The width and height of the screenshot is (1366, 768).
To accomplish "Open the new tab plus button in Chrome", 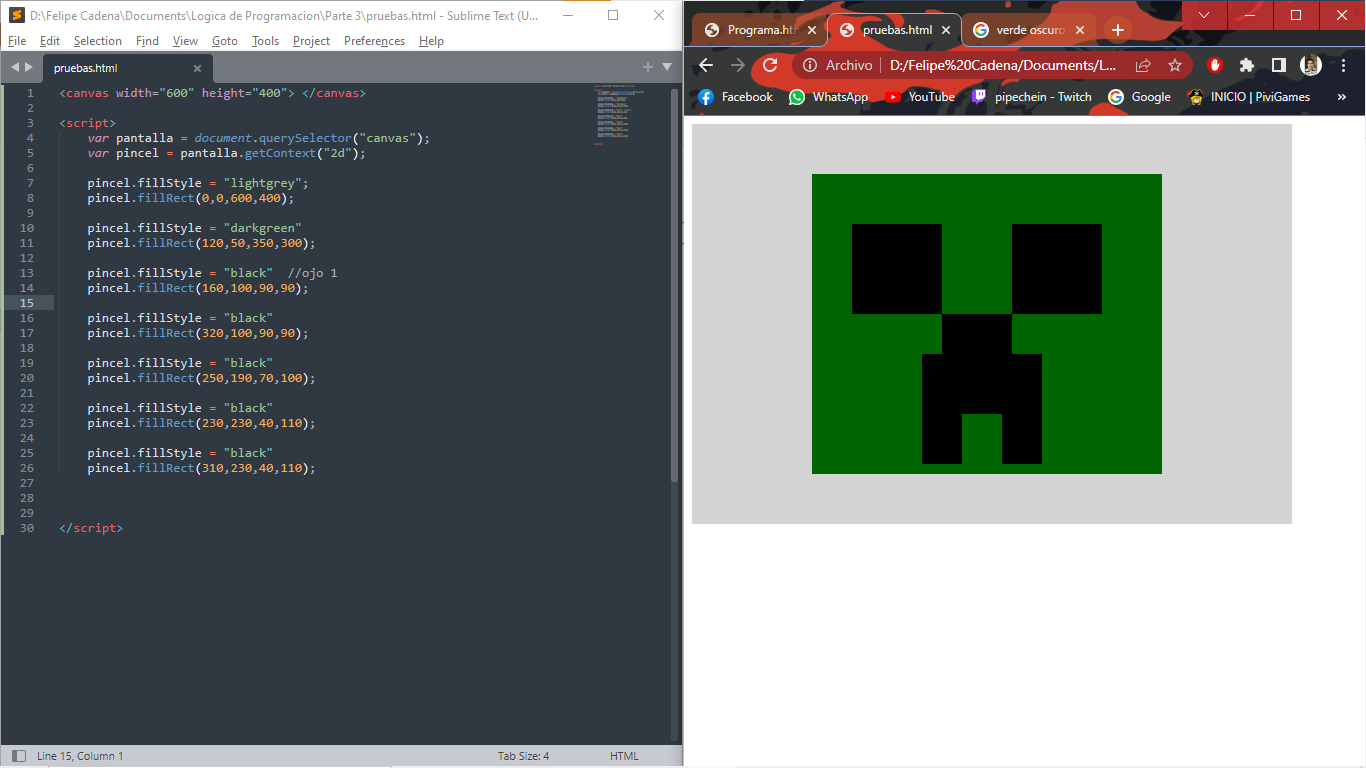I will click(1118, 30).
